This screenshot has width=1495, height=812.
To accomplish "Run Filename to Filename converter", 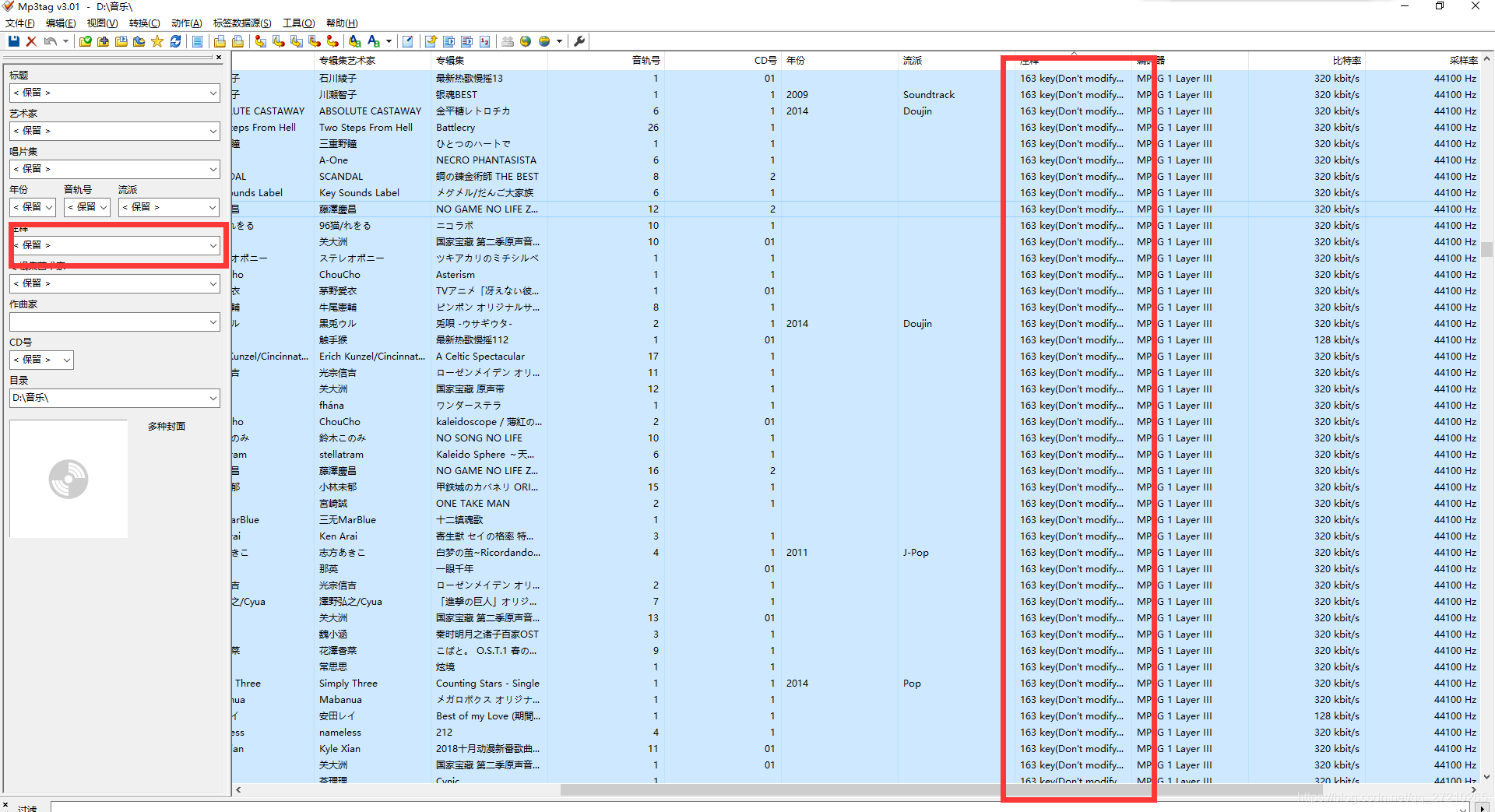I will pyautogui.click(x=296, y=41).
